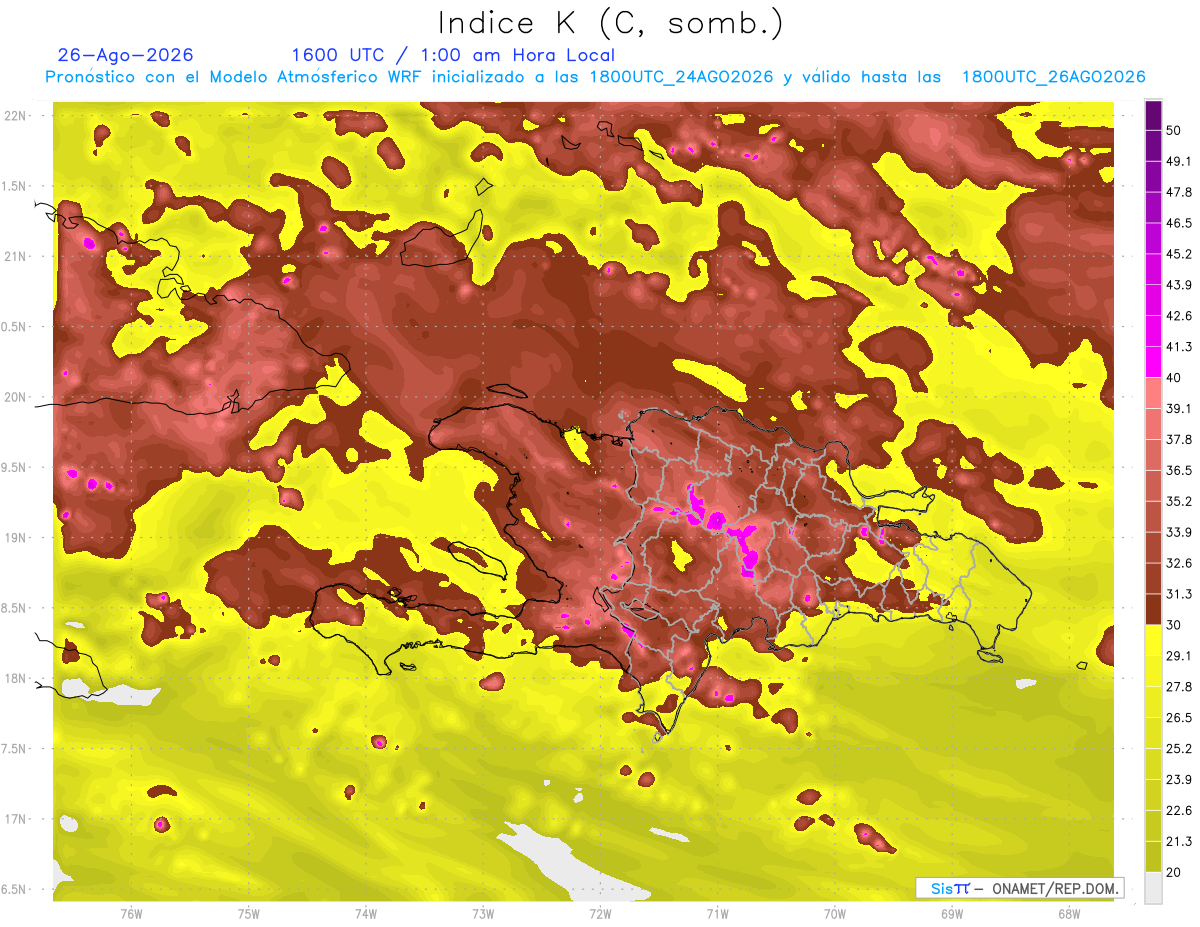Image resolution: width=1200 pixels, height=927 pixels.
Task: Click the "25.2" legend value
Action: pyautogui.click(x=1178, y=748)
